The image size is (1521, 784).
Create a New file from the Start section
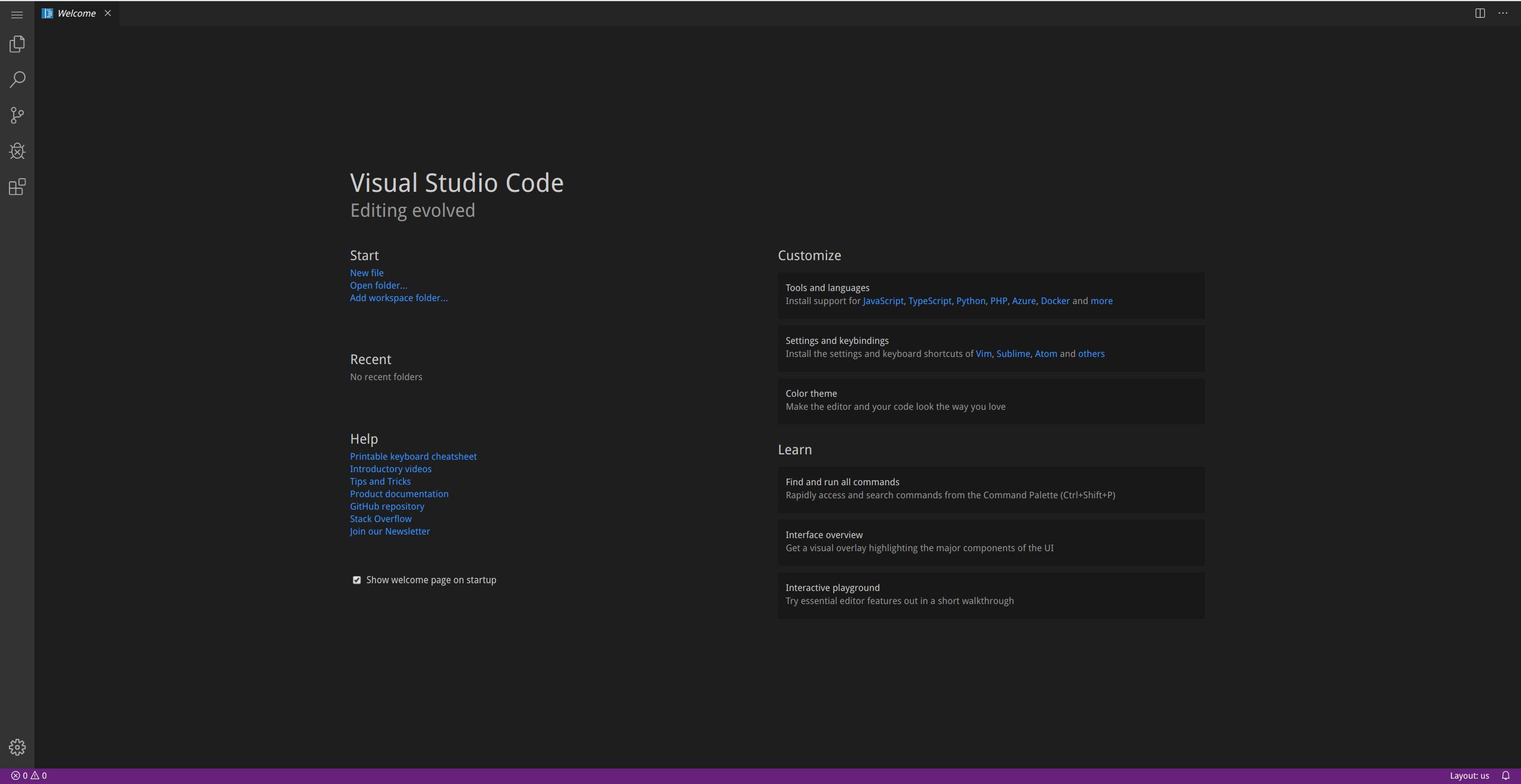366,273
